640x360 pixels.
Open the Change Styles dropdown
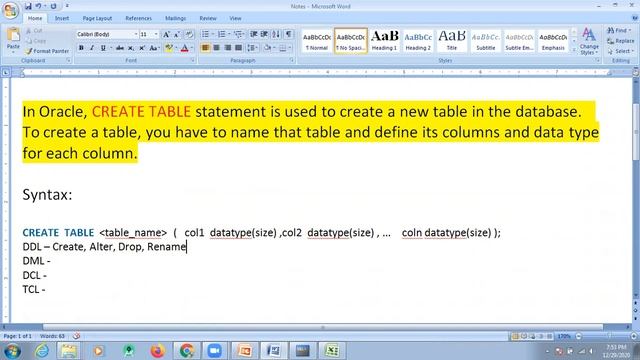[x=589, y=41]
